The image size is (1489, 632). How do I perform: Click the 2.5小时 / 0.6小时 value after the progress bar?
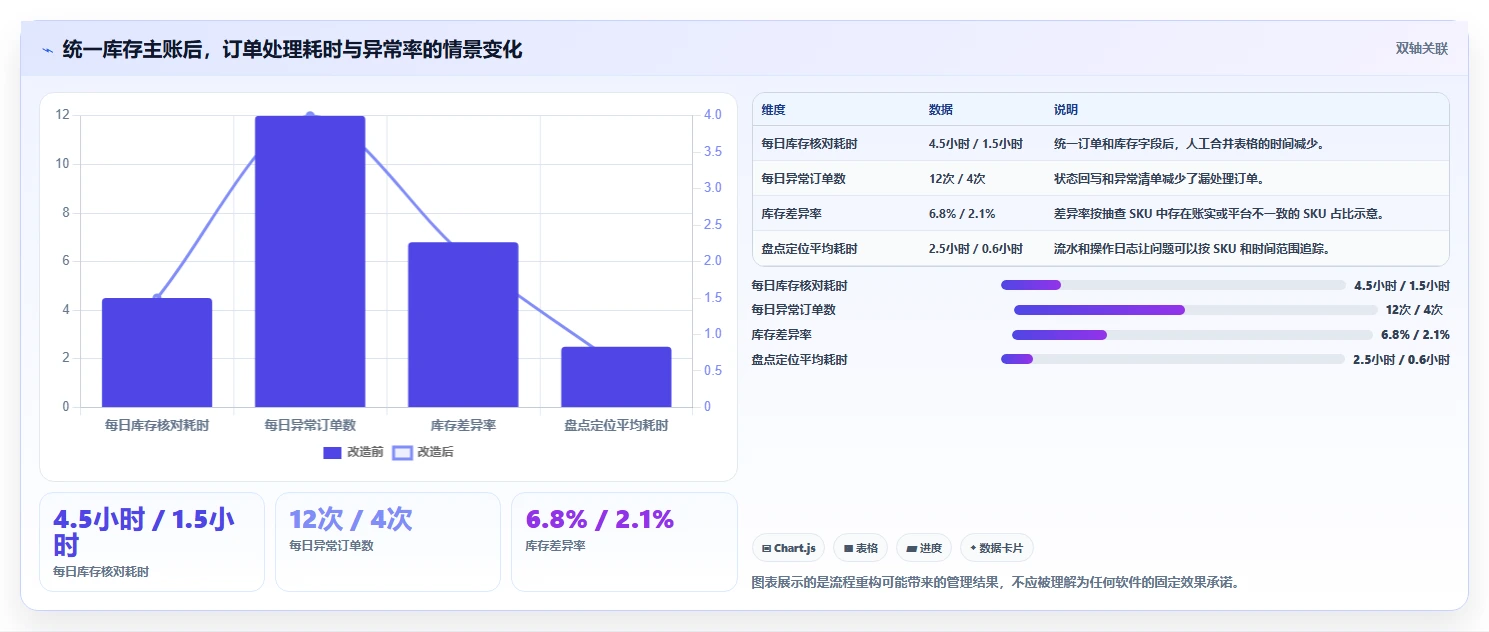pyautogui.click(x=1401, y=360)
